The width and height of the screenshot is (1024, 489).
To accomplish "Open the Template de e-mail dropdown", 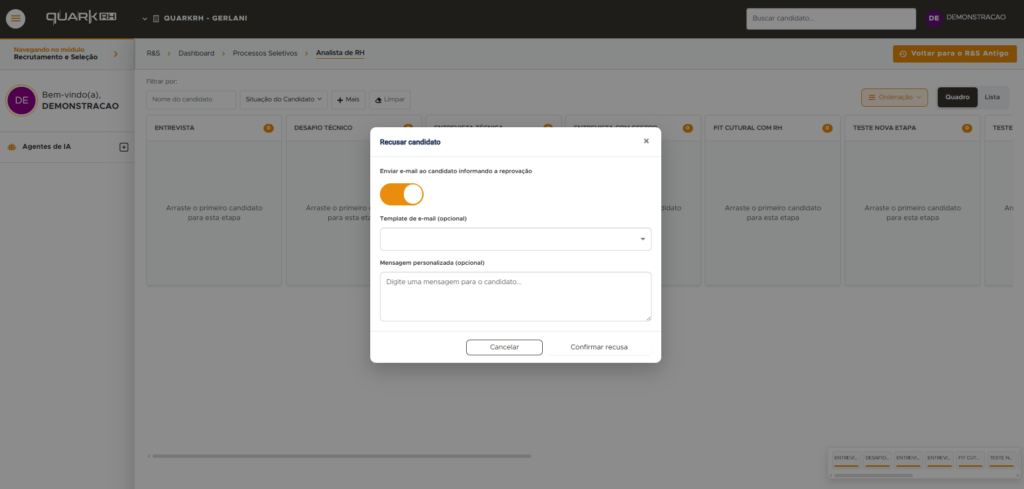I will (x=515, y=239).
